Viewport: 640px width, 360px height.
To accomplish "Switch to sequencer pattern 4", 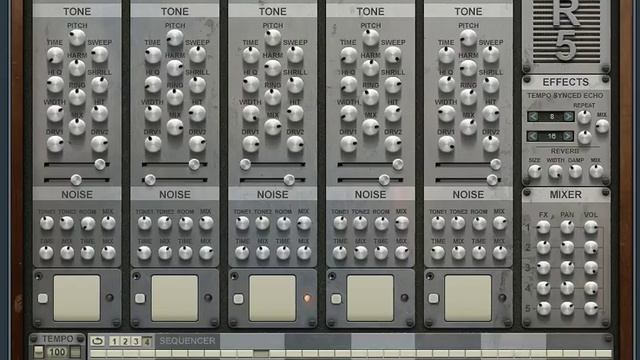I will pyautogui.click(x=147, y=341).
